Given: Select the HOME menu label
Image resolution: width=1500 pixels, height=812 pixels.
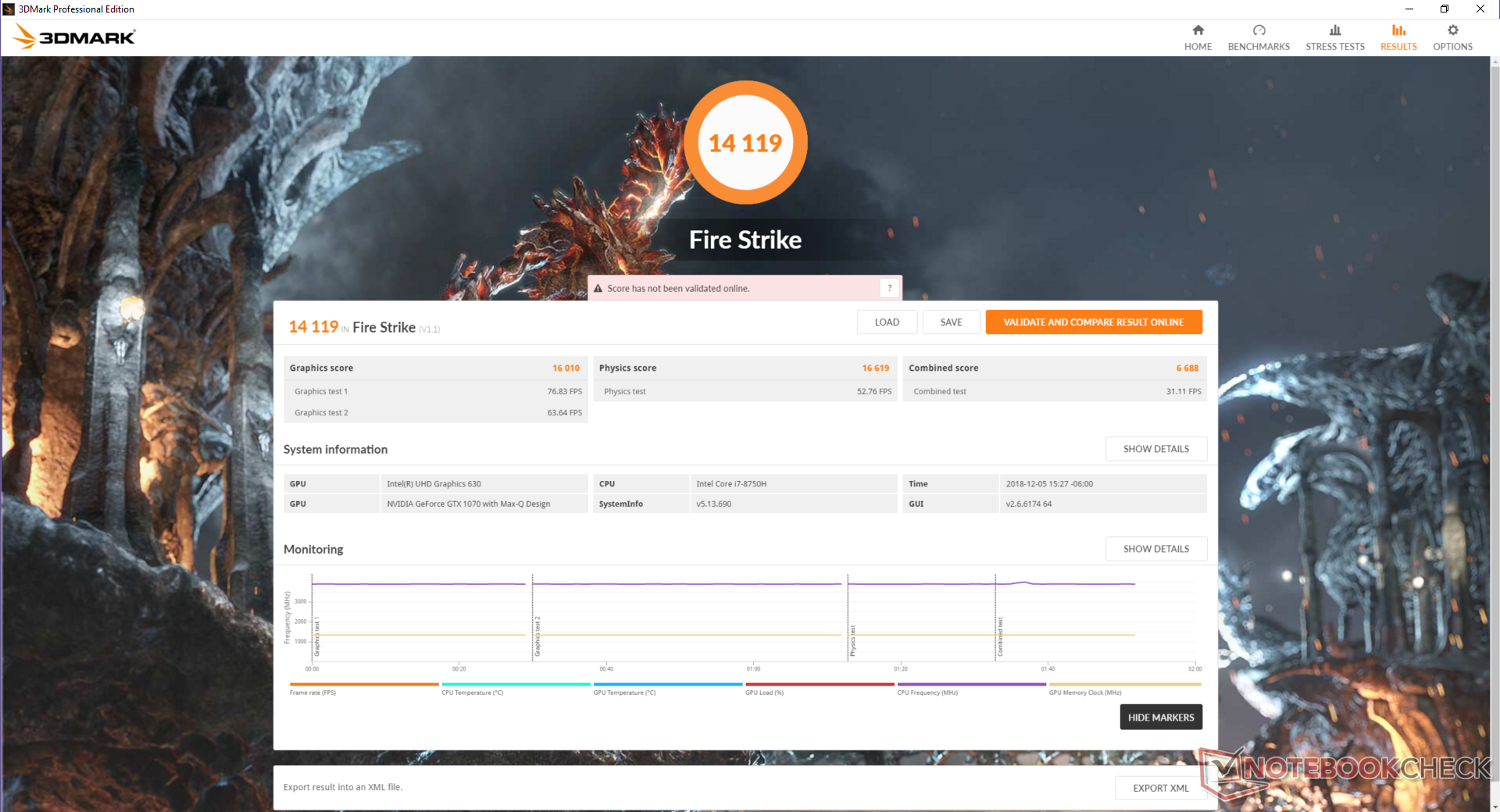Looking at the screenshot, I should click(x=1198, y=47).
